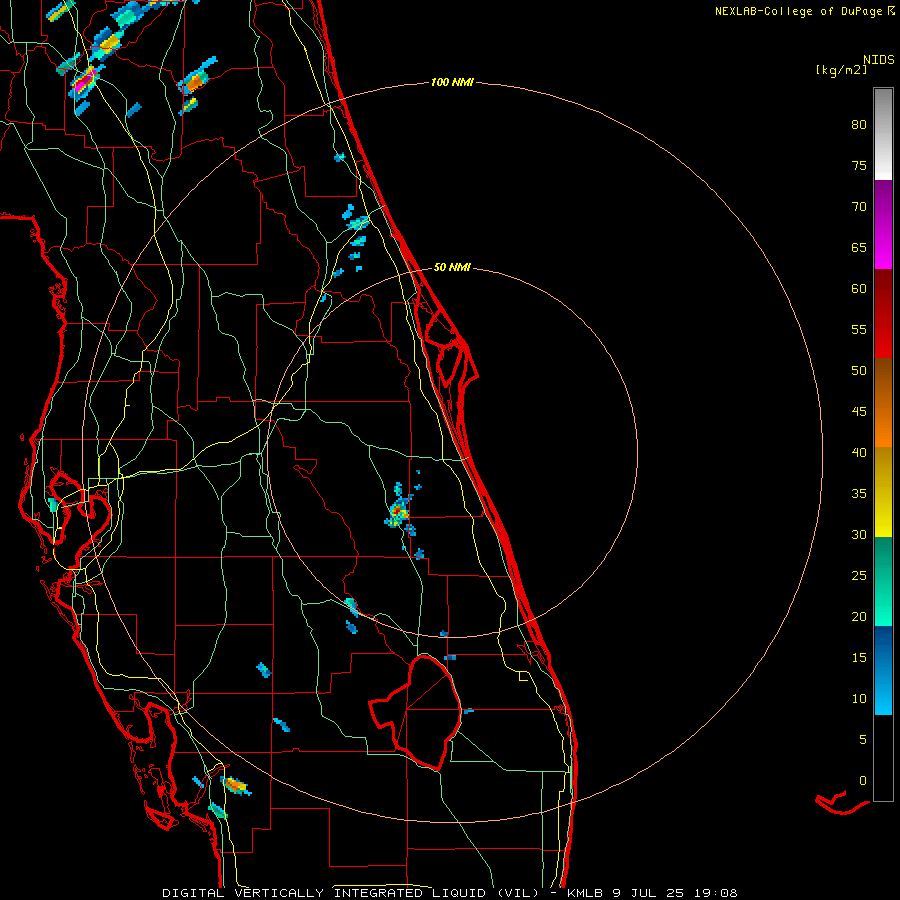Select the orange-brown segment of the VIL color bar
The width and height of the screenshot is (900, 900).
tap(883, 402)
